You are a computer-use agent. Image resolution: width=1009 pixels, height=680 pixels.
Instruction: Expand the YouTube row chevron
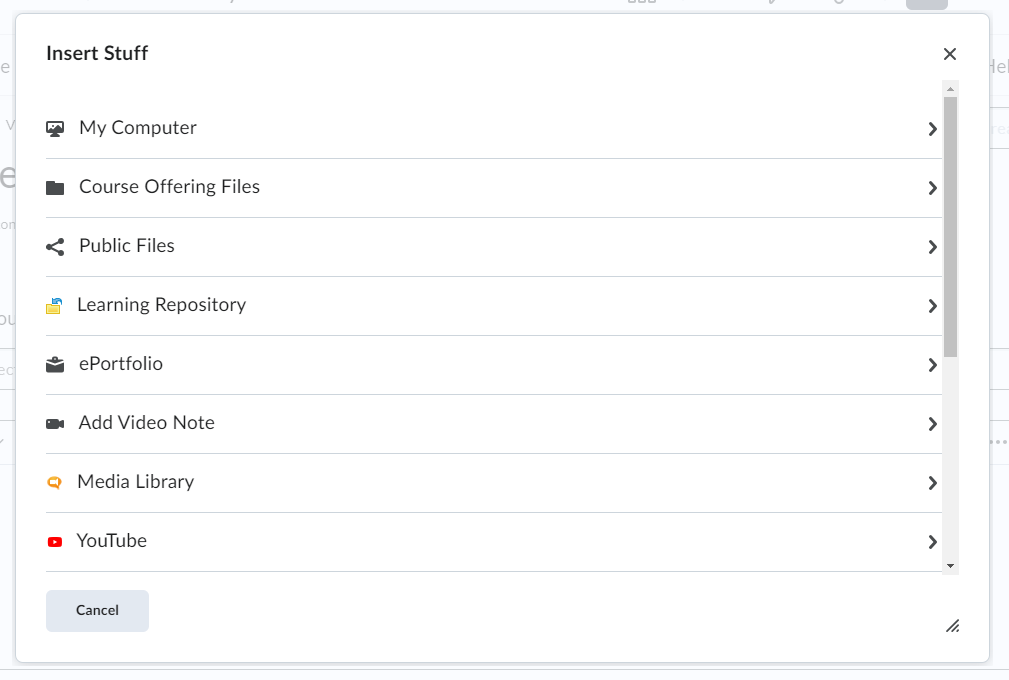point(932,542)
